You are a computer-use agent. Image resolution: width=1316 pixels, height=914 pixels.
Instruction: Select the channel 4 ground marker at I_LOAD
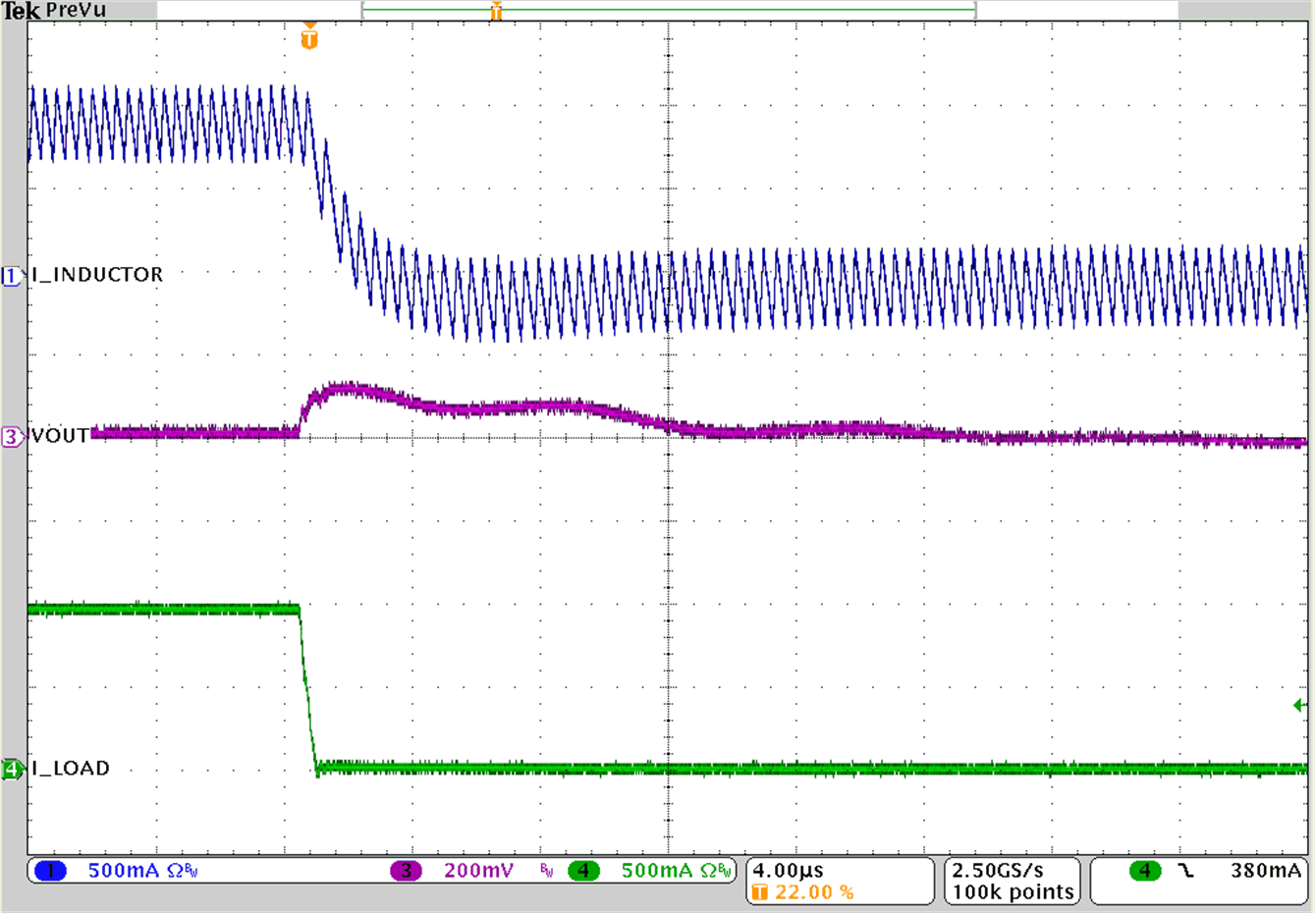click(x=12, y=770)
